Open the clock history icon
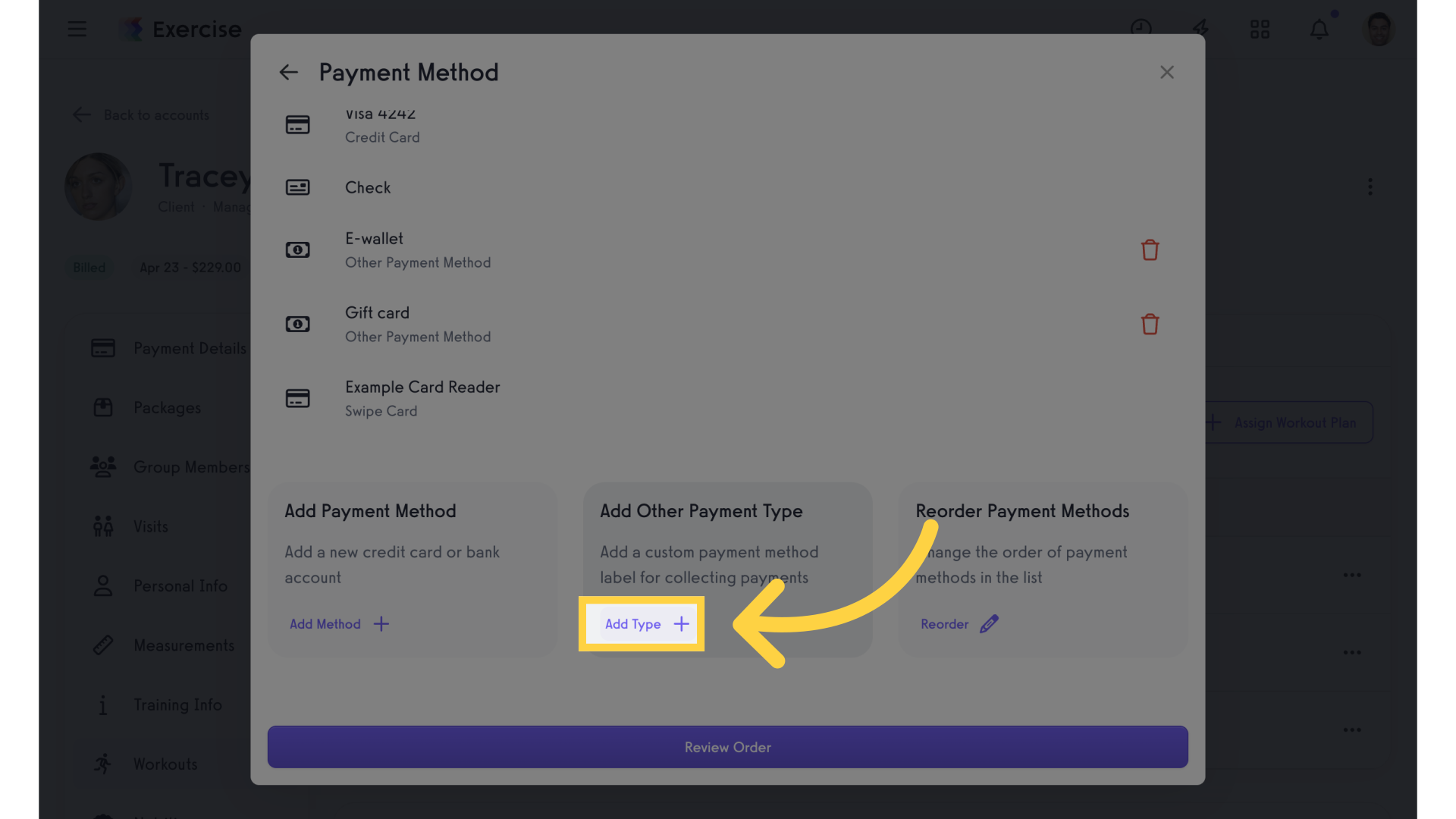Image resolution: width=1456 pixels, height=819 pixels. [1141, 30]
